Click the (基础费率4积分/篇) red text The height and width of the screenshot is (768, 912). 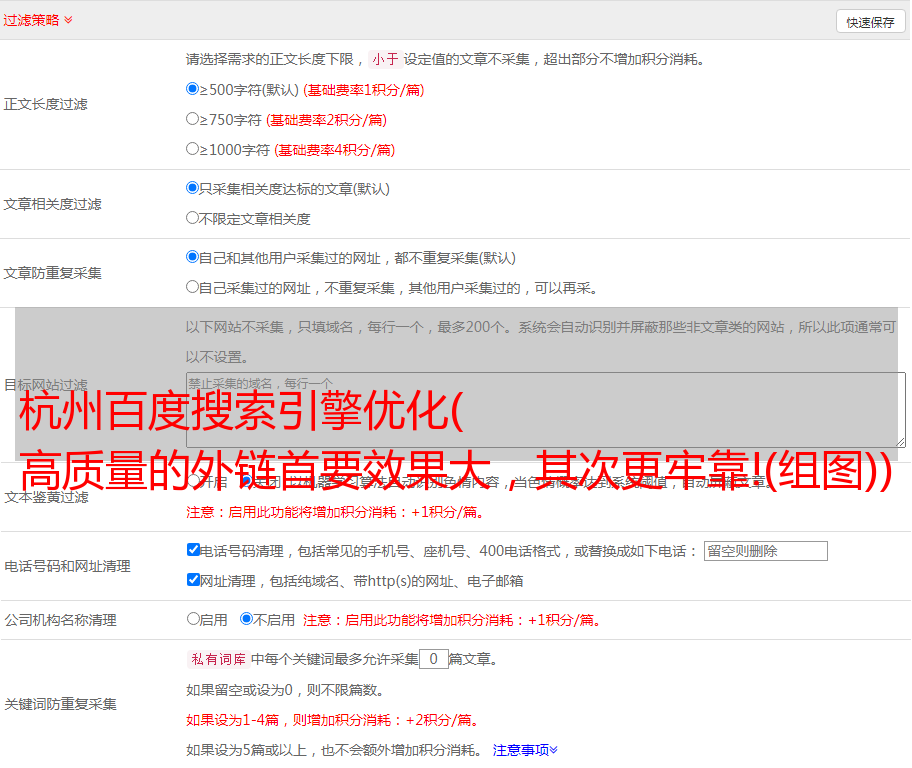coord(335,150)
